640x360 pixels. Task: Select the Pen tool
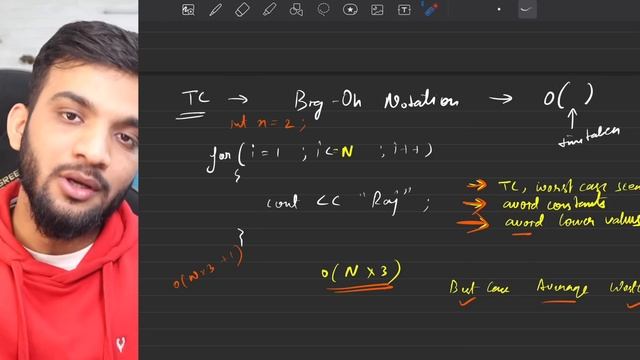click(216, 10)
